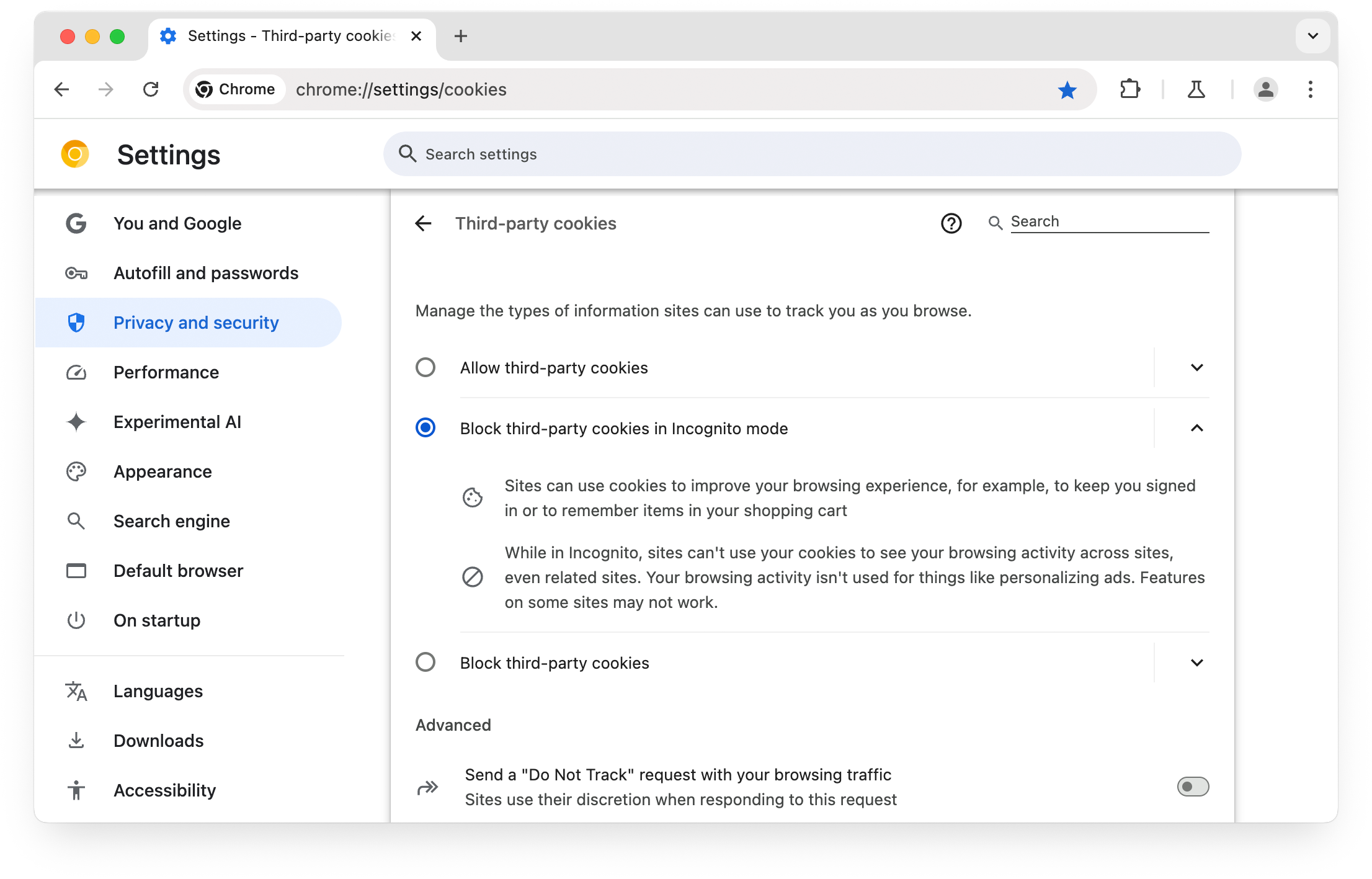The image size is (1372, 879).
Task: Enable the Do Not Track toggle
Action: 1191,787
